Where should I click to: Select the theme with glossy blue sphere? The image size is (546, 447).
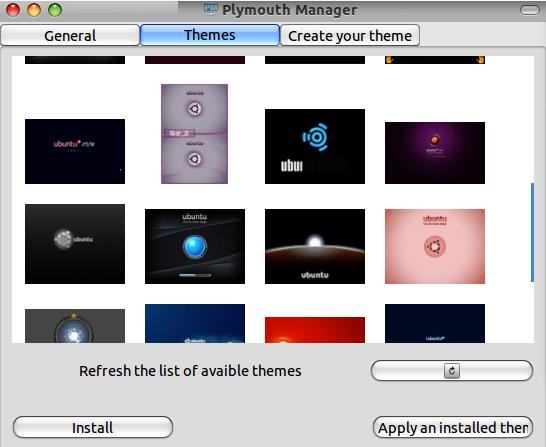pyautogui.click(x=195, y=246)
